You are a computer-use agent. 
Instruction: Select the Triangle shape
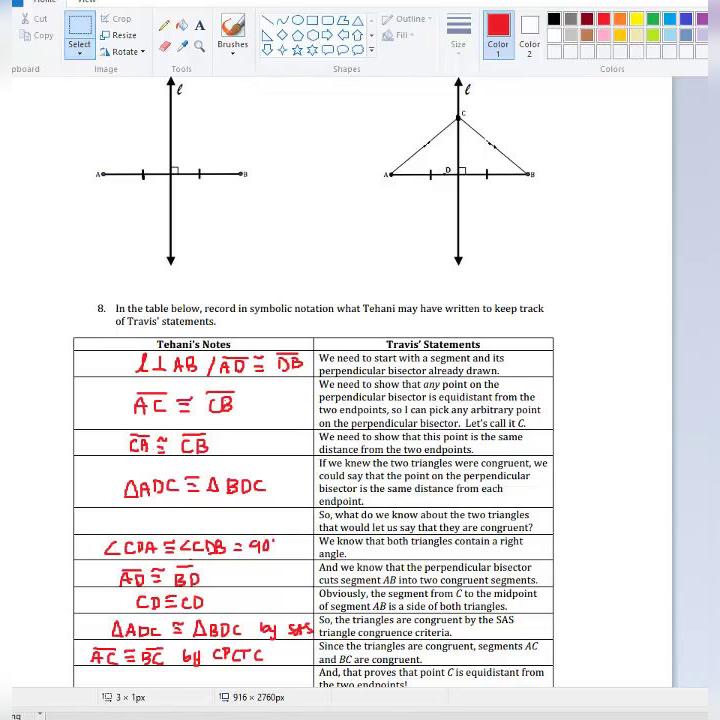[358, 20]
